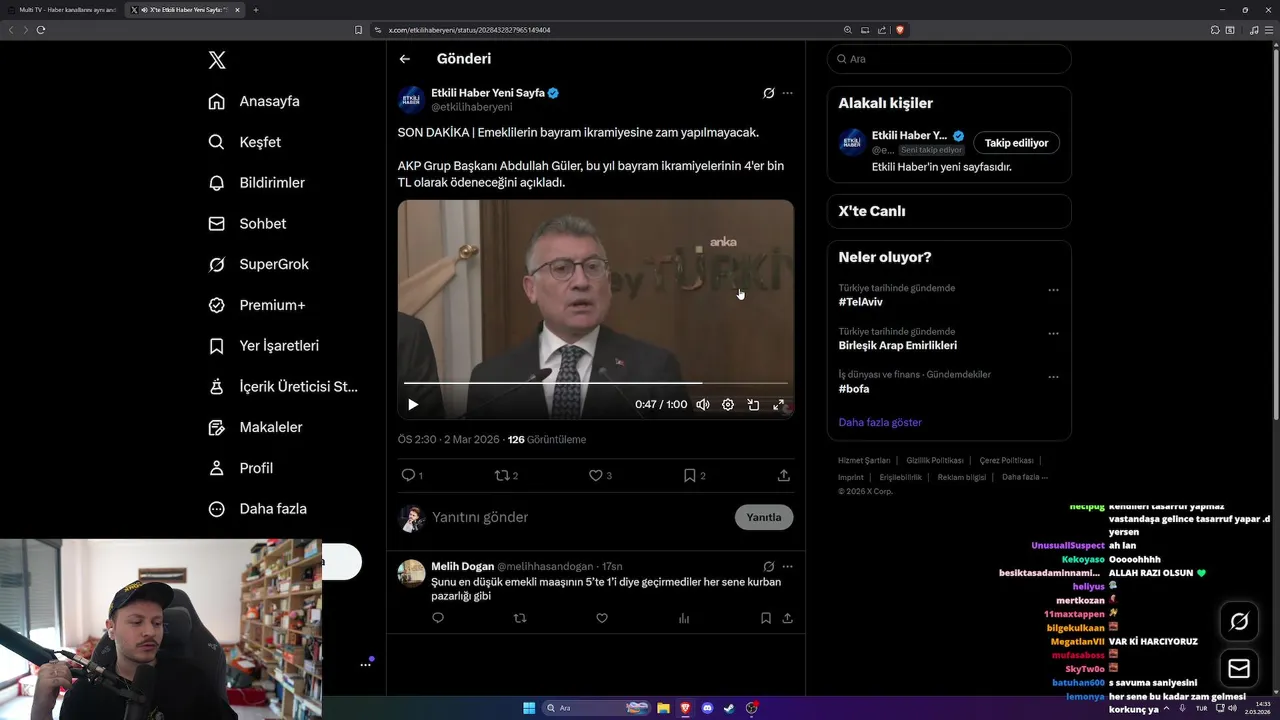Expand the video to full screen

point(778,404)
